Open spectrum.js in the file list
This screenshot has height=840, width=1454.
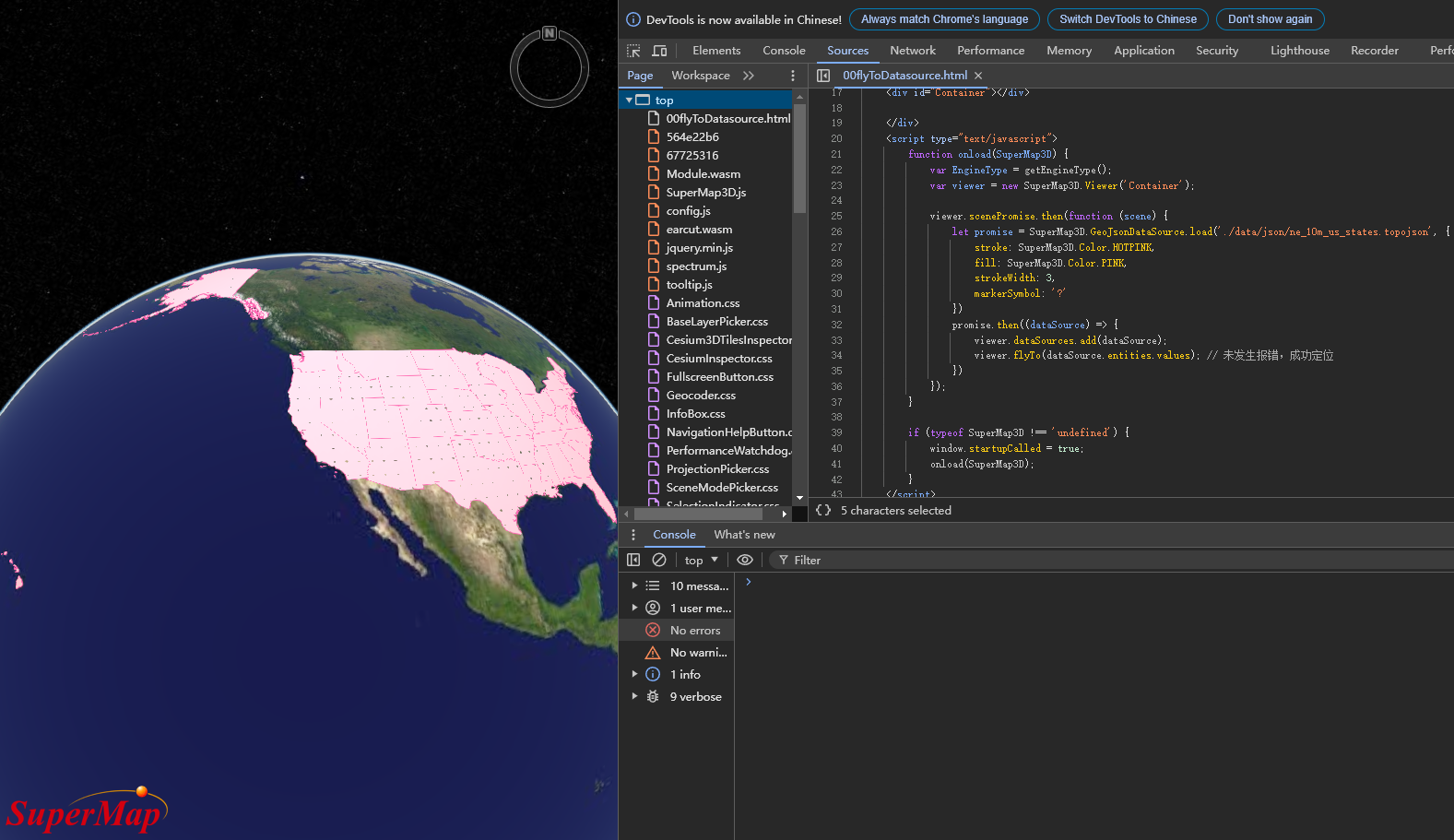pos(696,266)
